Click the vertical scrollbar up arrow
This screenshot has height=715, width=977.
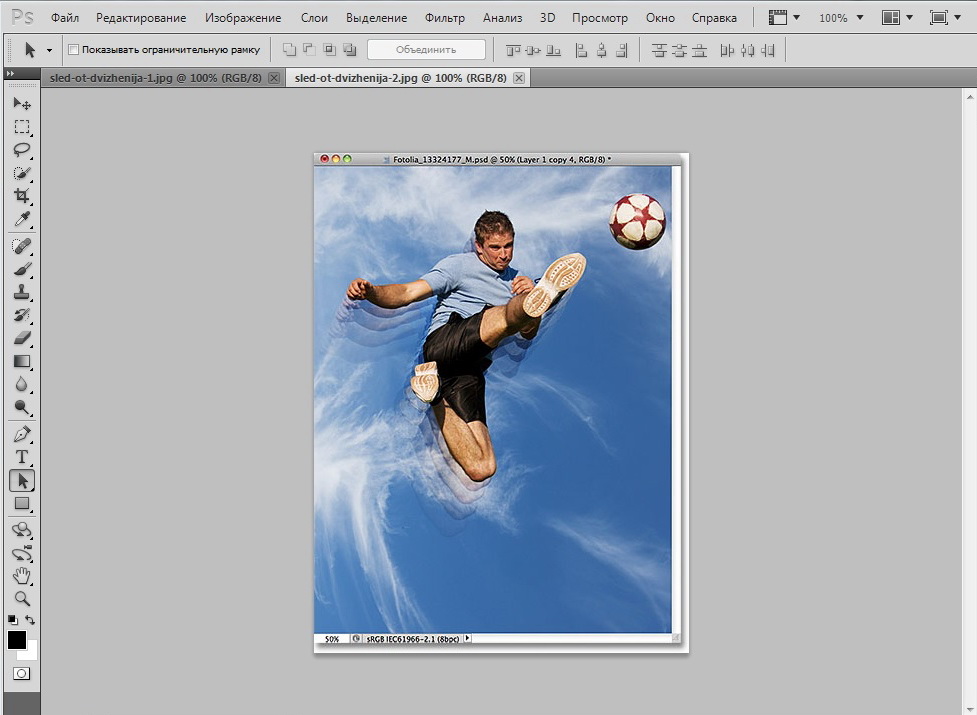pos(970,97)
